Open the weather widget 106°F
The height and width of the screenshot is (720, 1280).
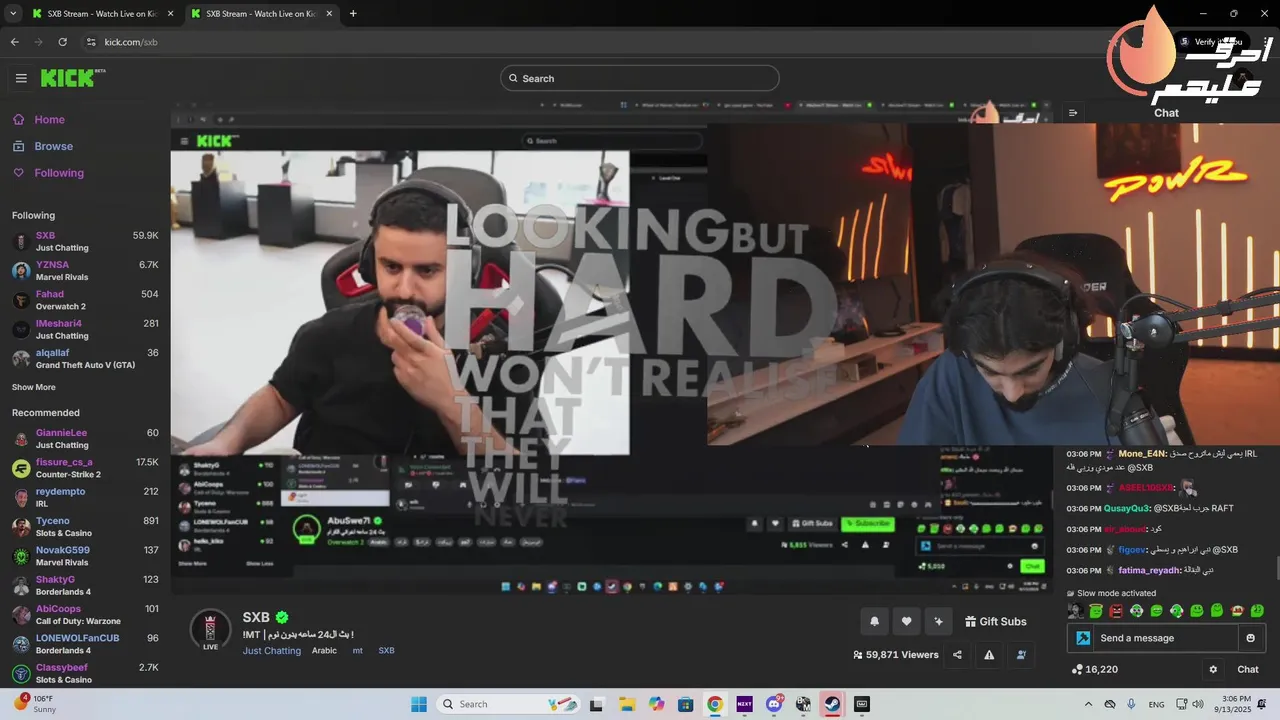[35, 704]
